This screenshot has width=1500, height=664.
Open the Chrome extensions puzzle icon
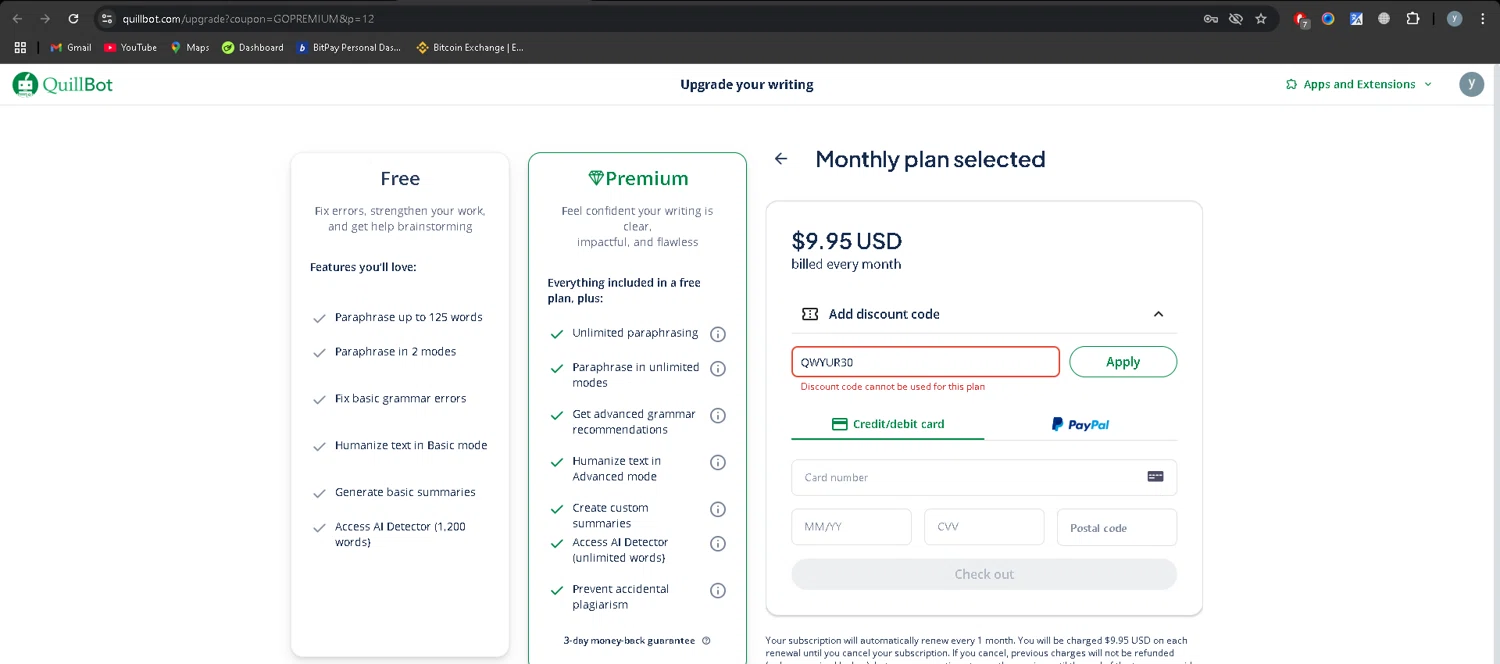click(1413, 18)
